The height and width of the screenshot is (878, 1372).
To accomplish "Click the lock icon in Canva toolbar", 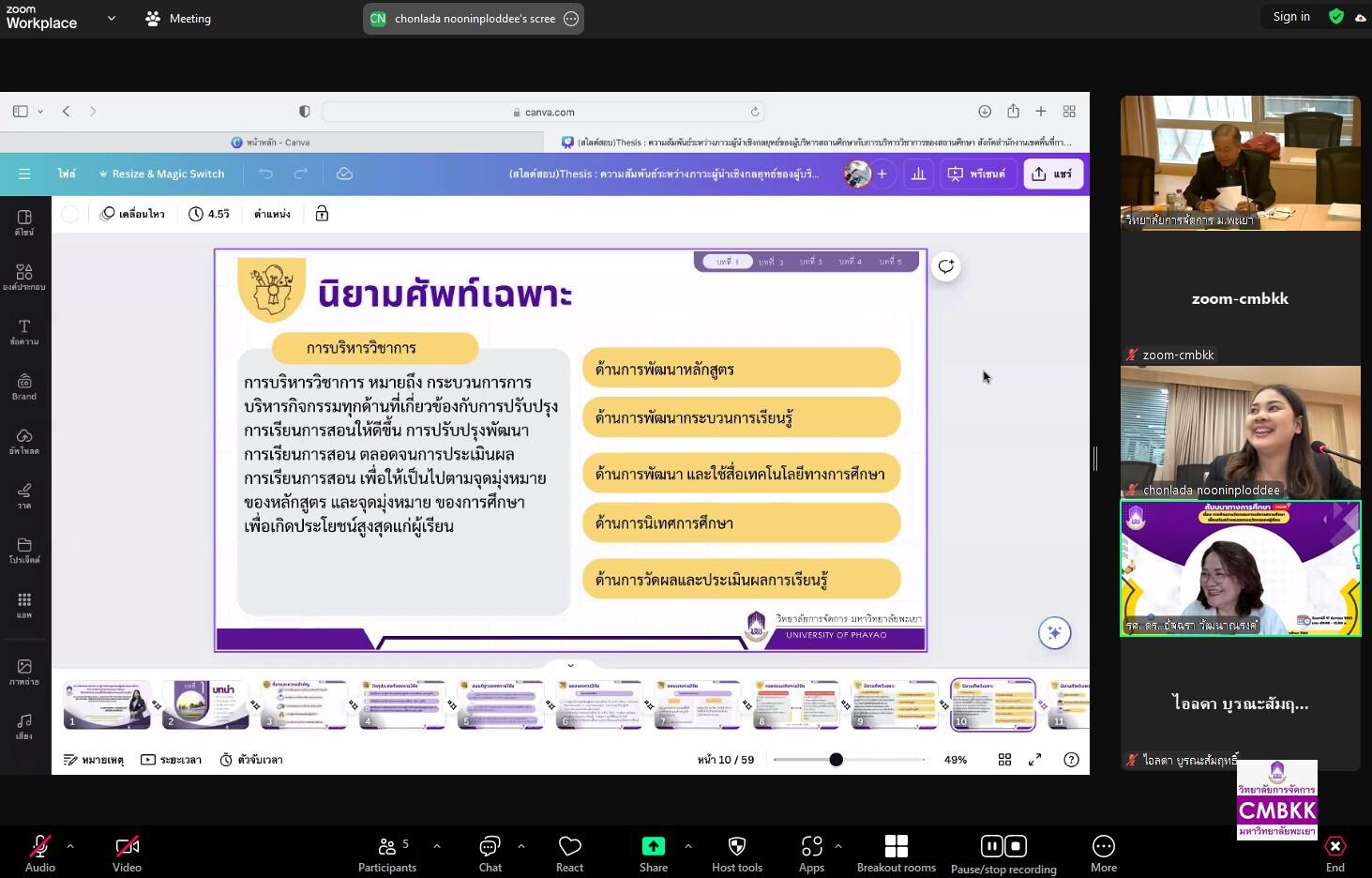I will (322, 214).
